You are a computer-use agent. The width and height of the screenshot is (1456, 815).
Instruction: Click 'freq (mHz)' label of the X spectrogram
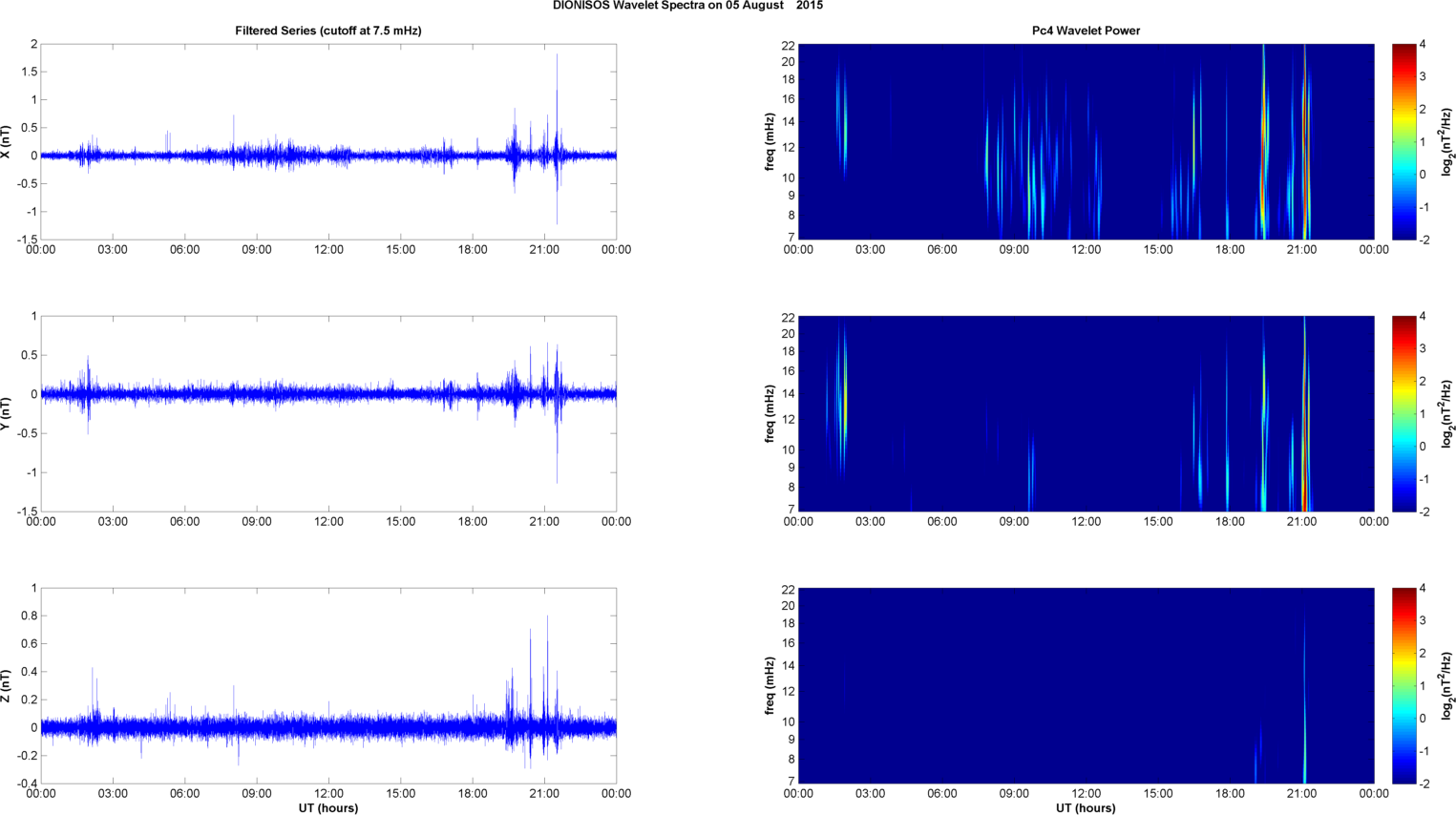point(770,142)
